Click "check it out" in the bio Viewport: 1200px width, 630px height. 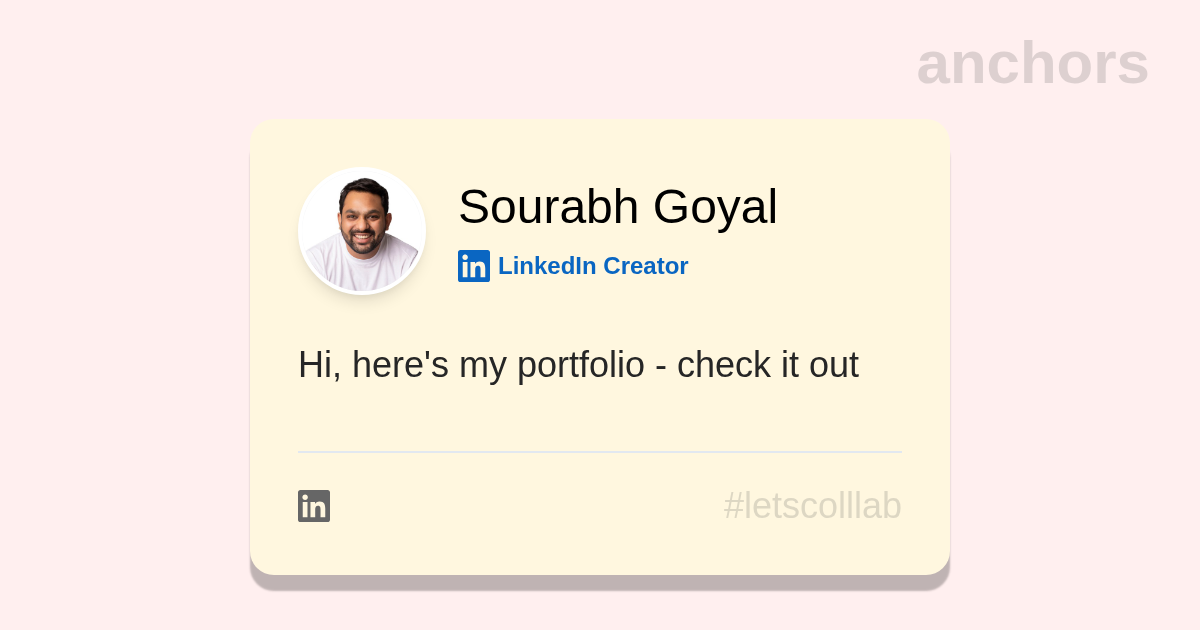767,365
